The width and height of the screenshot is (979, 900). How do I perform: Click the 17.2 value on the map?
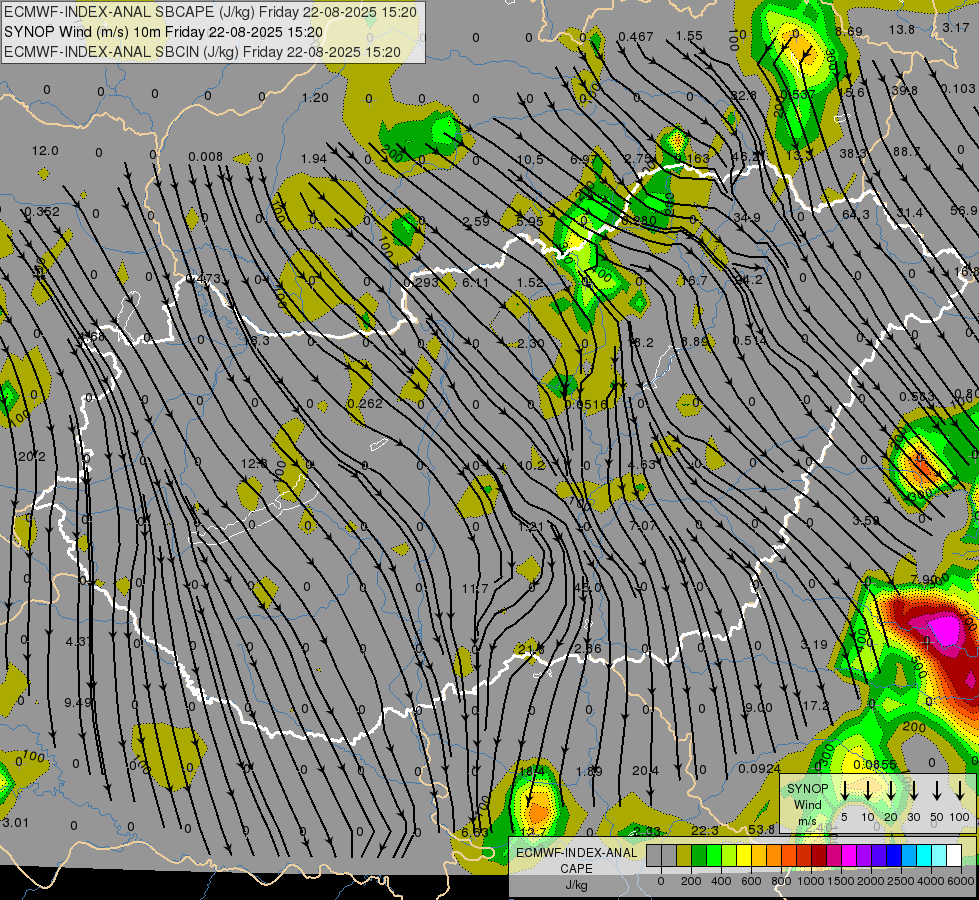[815, 705]
